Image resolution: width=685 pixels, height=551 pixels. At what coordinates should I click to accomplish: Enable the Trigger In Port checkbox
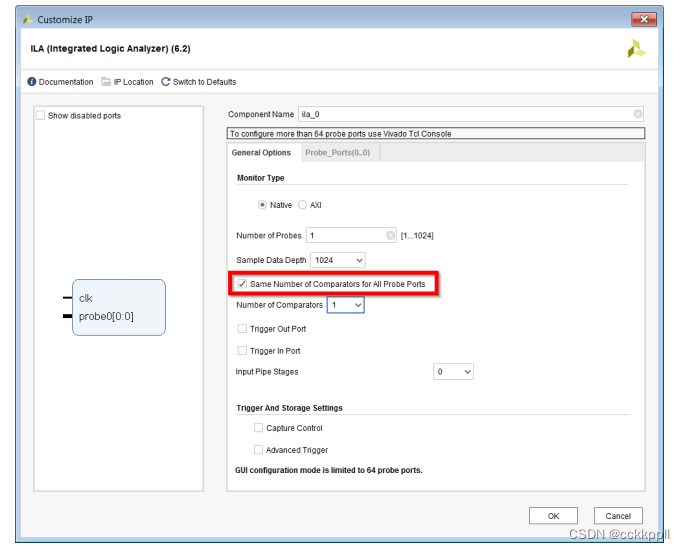click(242, 350)
